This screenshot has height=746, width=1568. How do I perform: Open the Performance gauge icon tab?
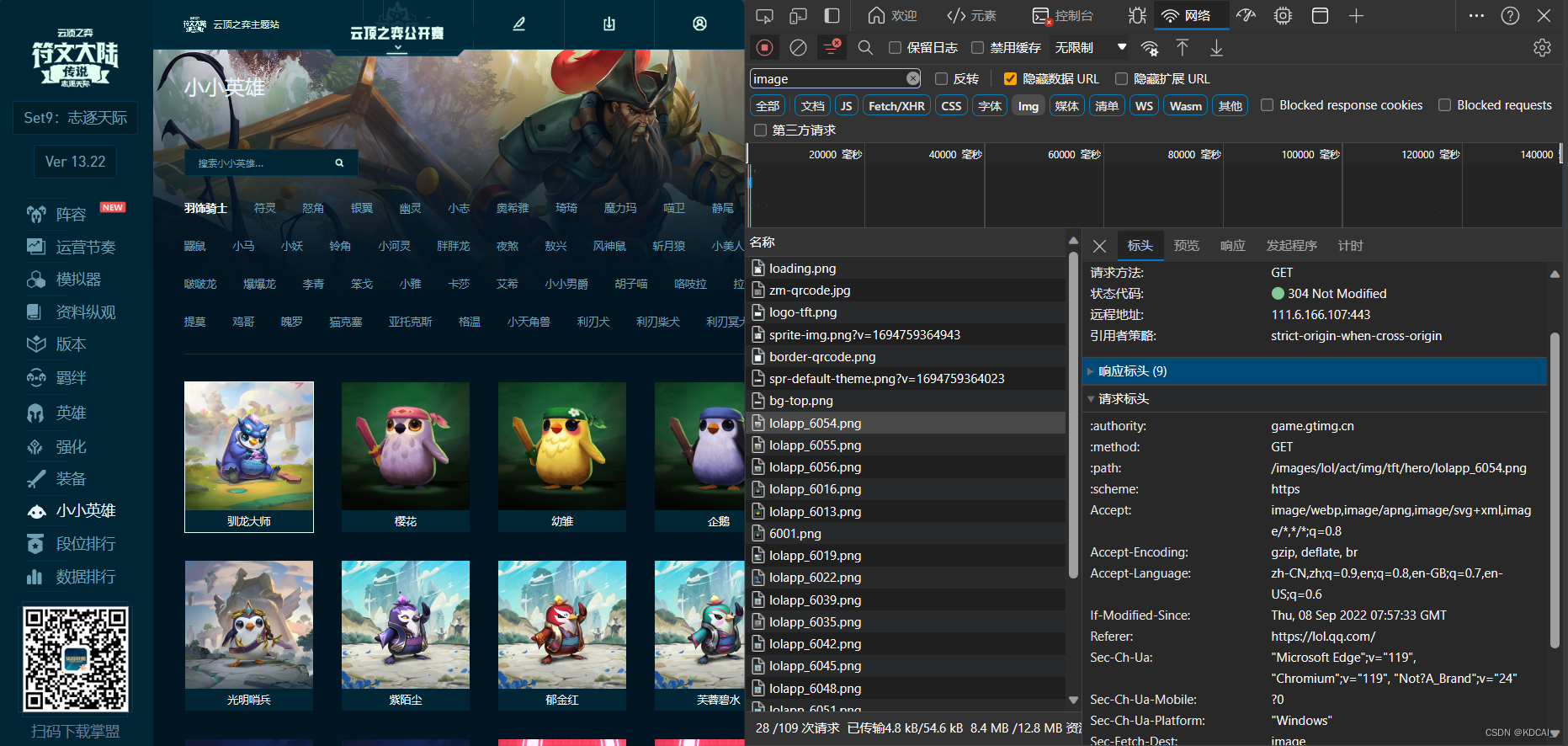point(1246,16)
